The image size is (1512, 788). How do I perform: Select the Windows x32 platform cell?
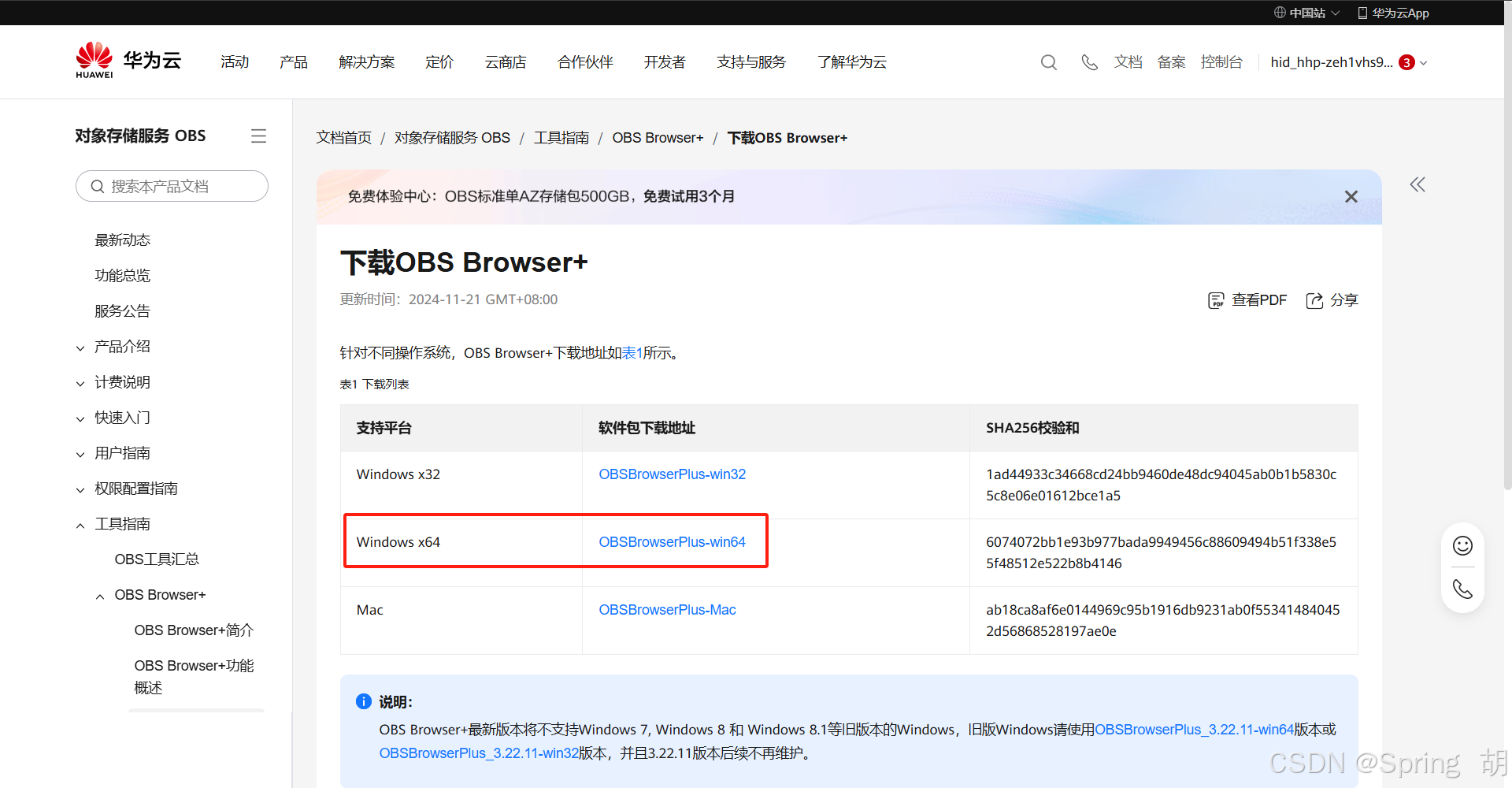(x=461, y=485)
